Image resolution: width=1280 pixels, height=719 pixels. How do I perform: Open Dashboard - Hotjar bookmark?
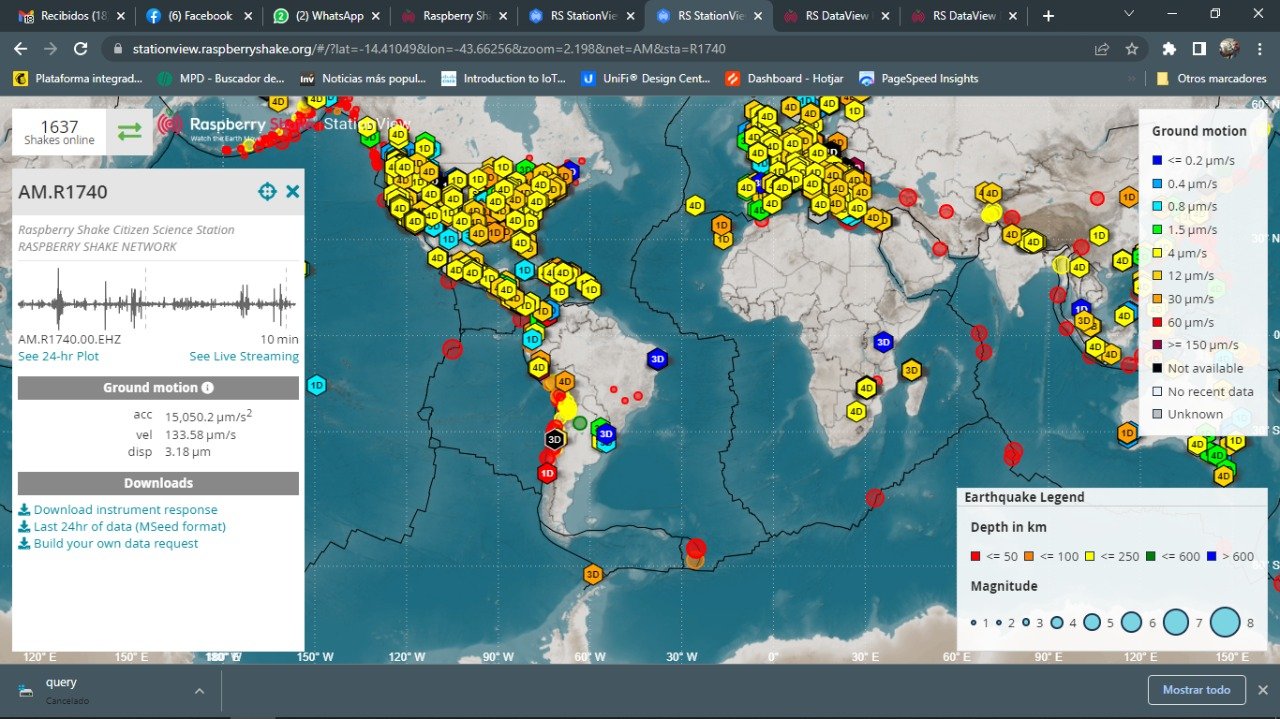(785, 78)
